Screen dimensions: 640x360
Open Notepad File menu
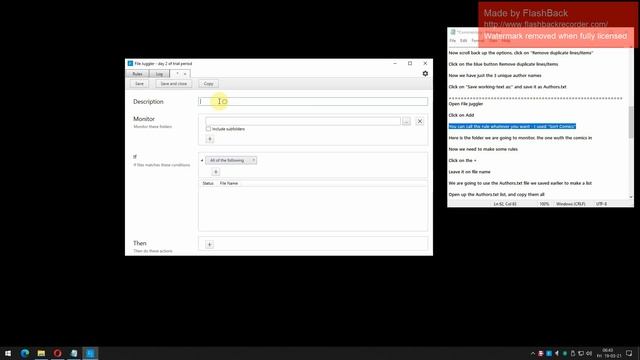pyautogui.click(x=452, y=41)
